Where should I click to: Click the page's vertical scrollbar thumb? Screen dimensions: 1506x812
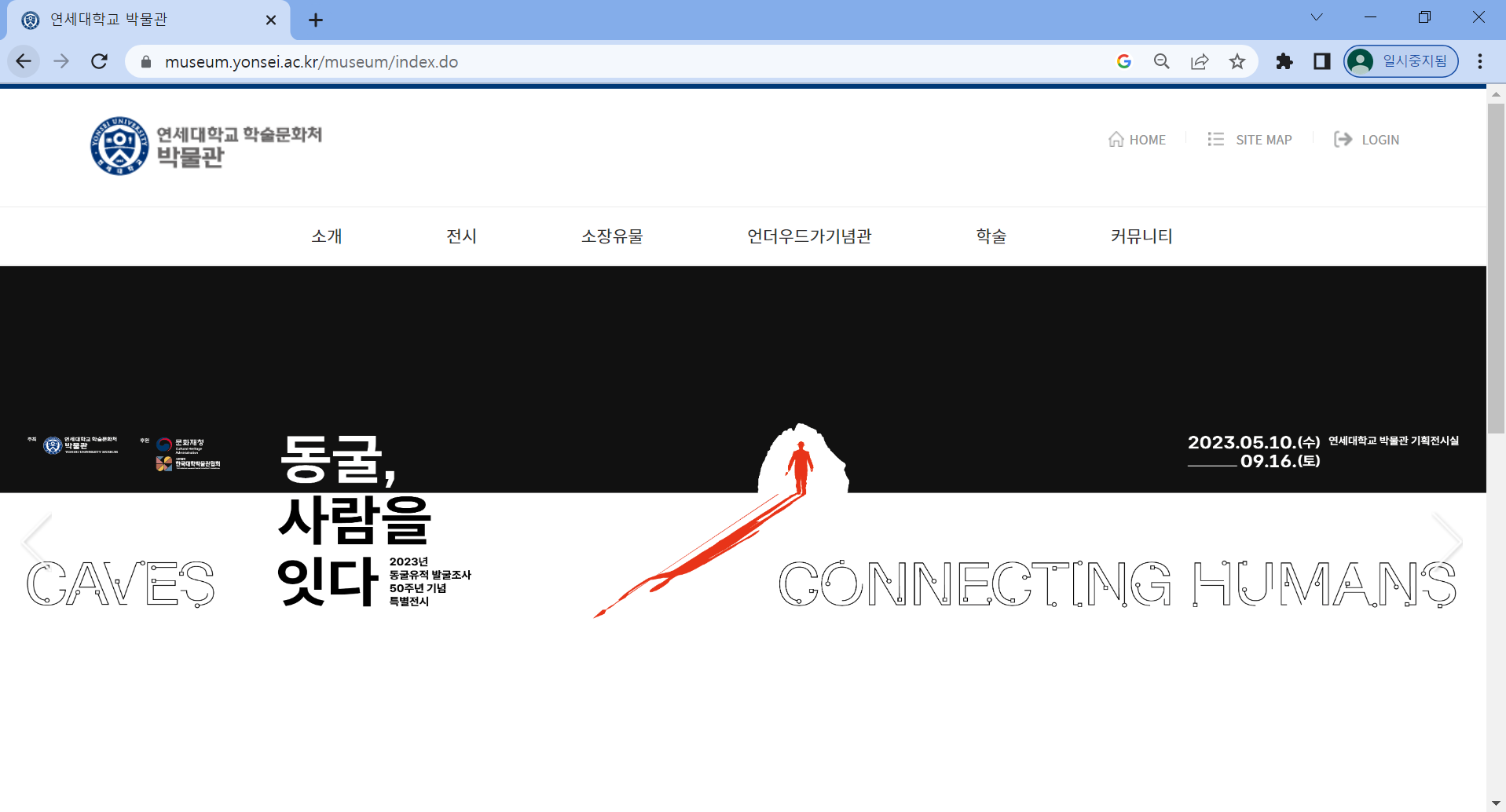click(x=1496, y=269)
